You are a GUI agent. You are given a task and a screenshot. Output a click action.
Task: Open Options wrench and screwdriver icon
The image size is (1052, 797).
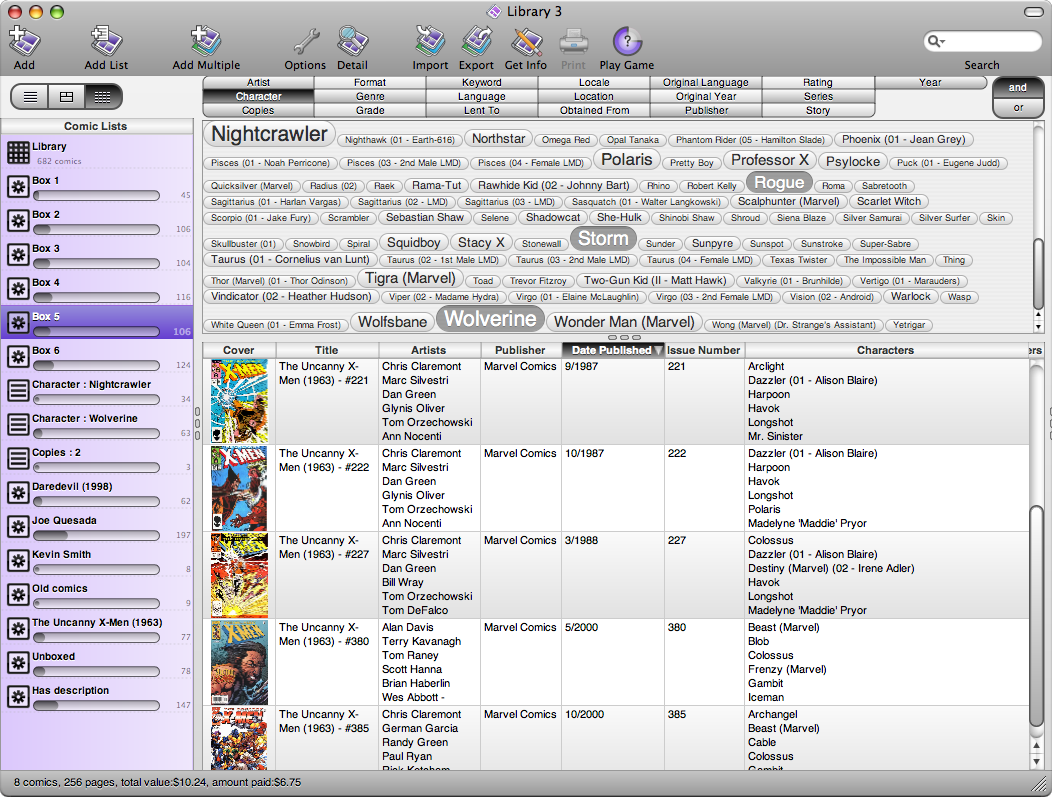305,41
